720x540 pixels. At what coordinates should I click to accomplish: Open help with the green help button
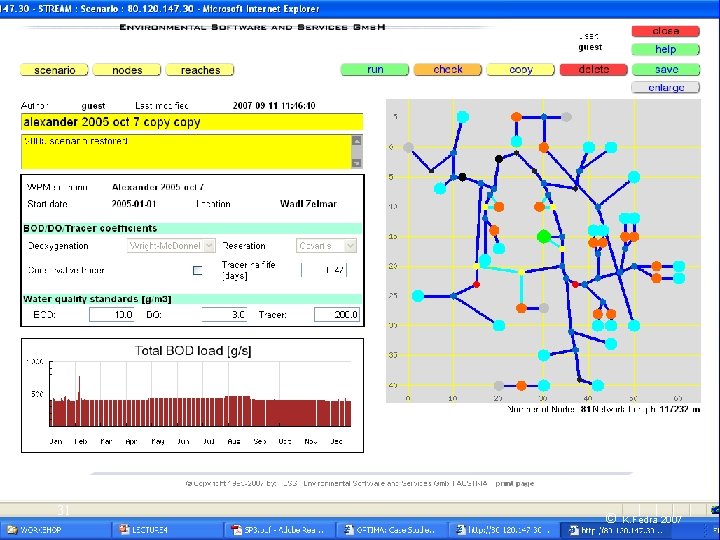pyautogui.click(x=666, y=49)
